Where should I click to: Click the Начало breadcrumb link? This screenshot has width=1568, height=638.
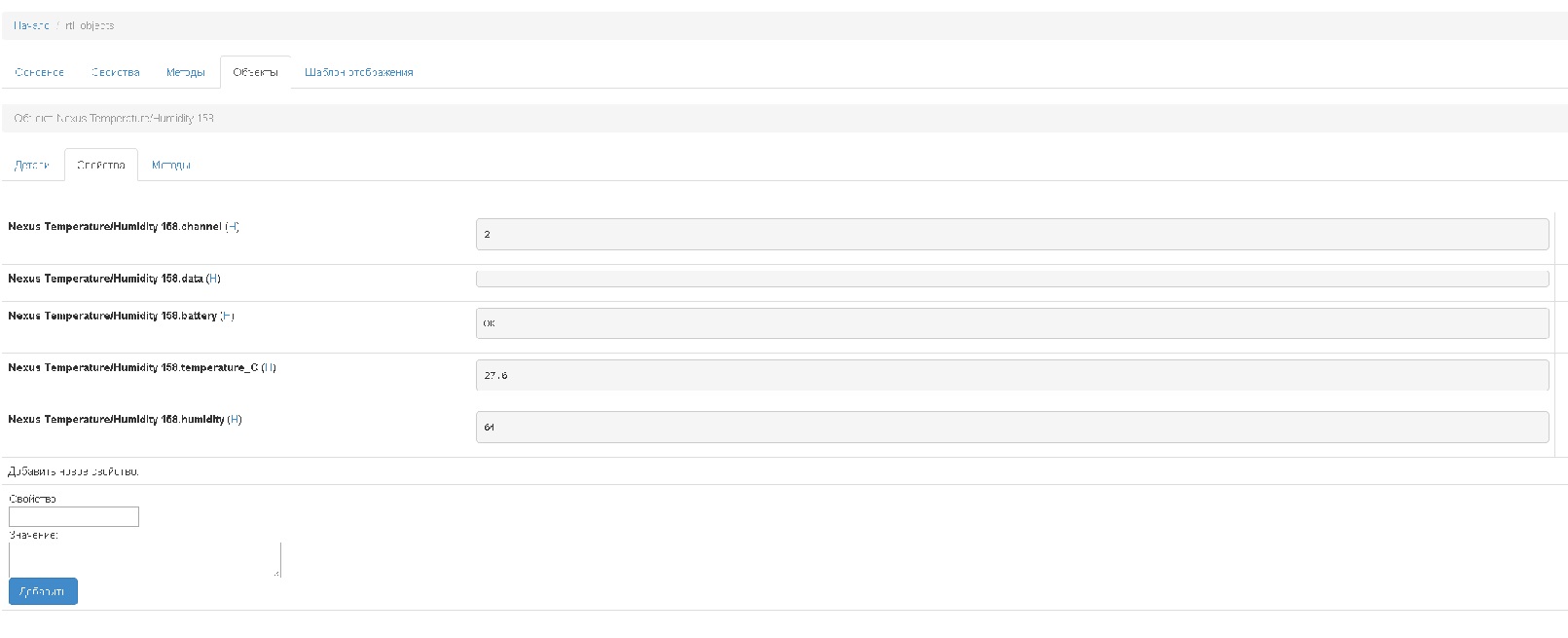pos(31,25)
